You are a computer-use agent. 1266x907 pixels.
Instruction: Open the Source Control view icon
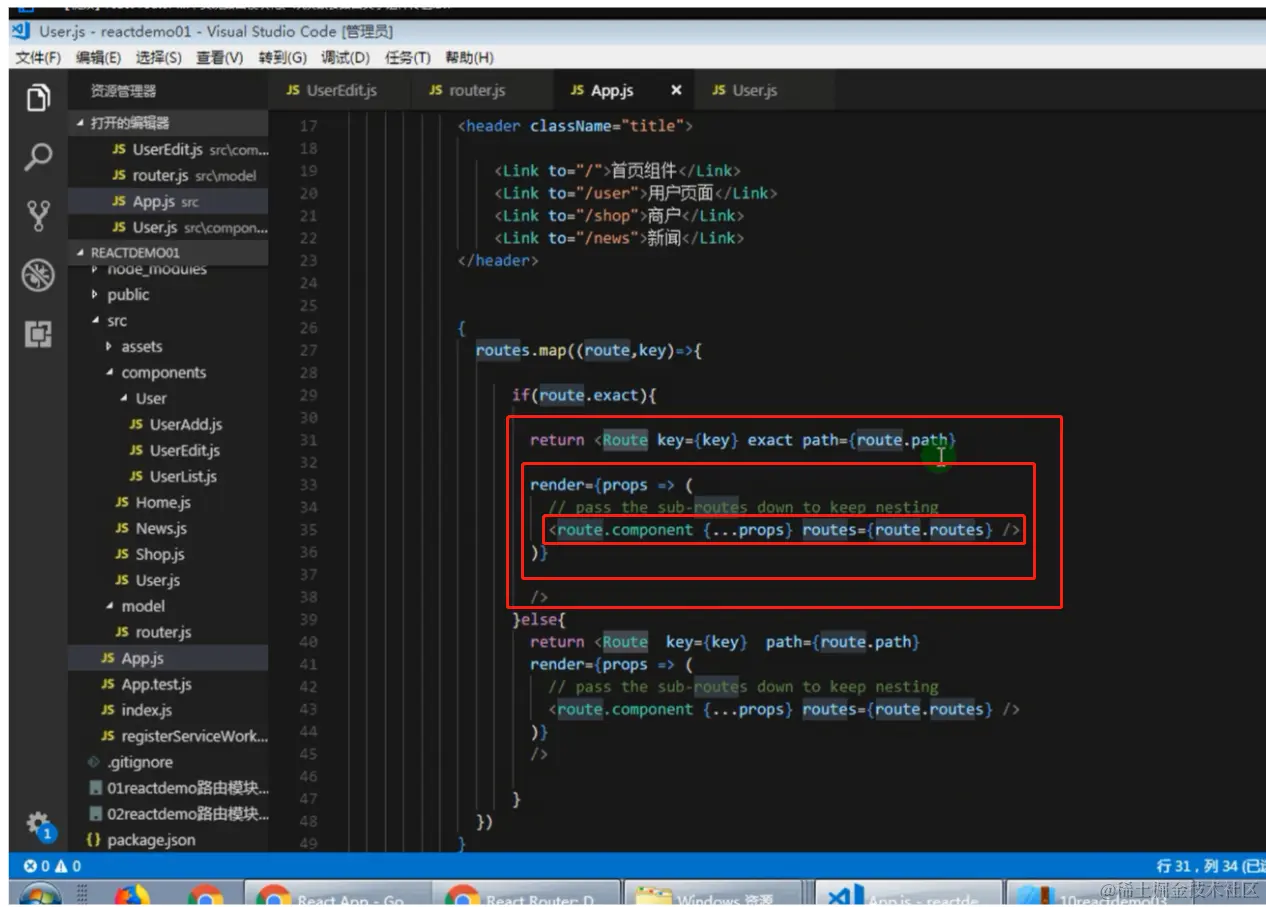[38, 215]
